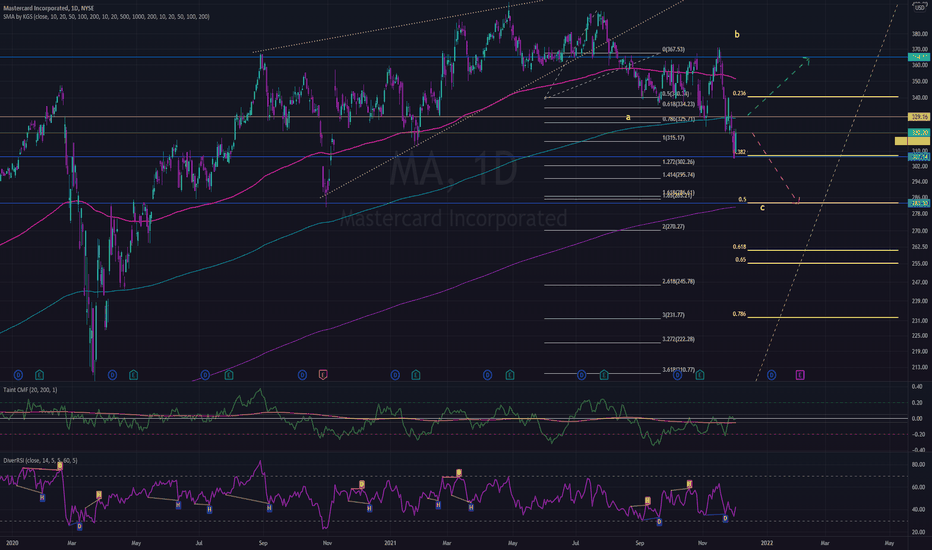Click the Fibonacci label '1(315.17)'
Image resolution: width=932 pixels, height=550 pixels.
[673, 138]
